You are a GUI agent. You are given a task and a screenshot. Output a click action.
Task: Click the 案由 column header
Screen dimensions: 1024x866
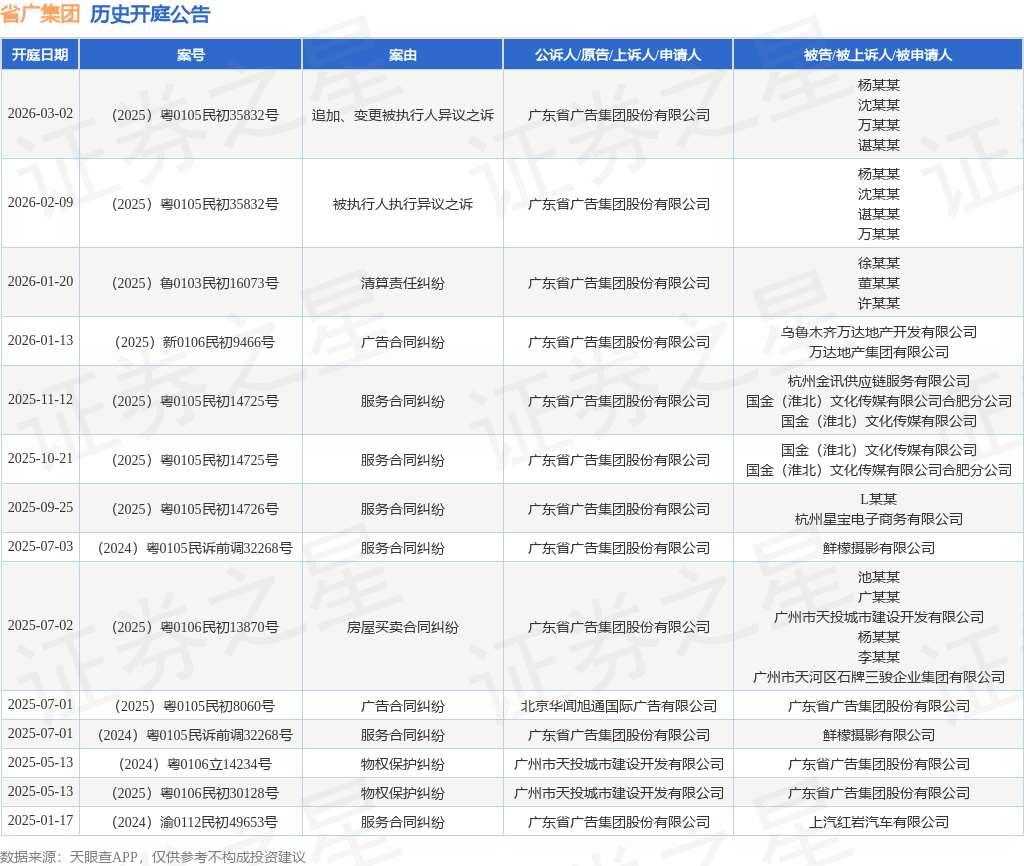[x=402, y=55]
